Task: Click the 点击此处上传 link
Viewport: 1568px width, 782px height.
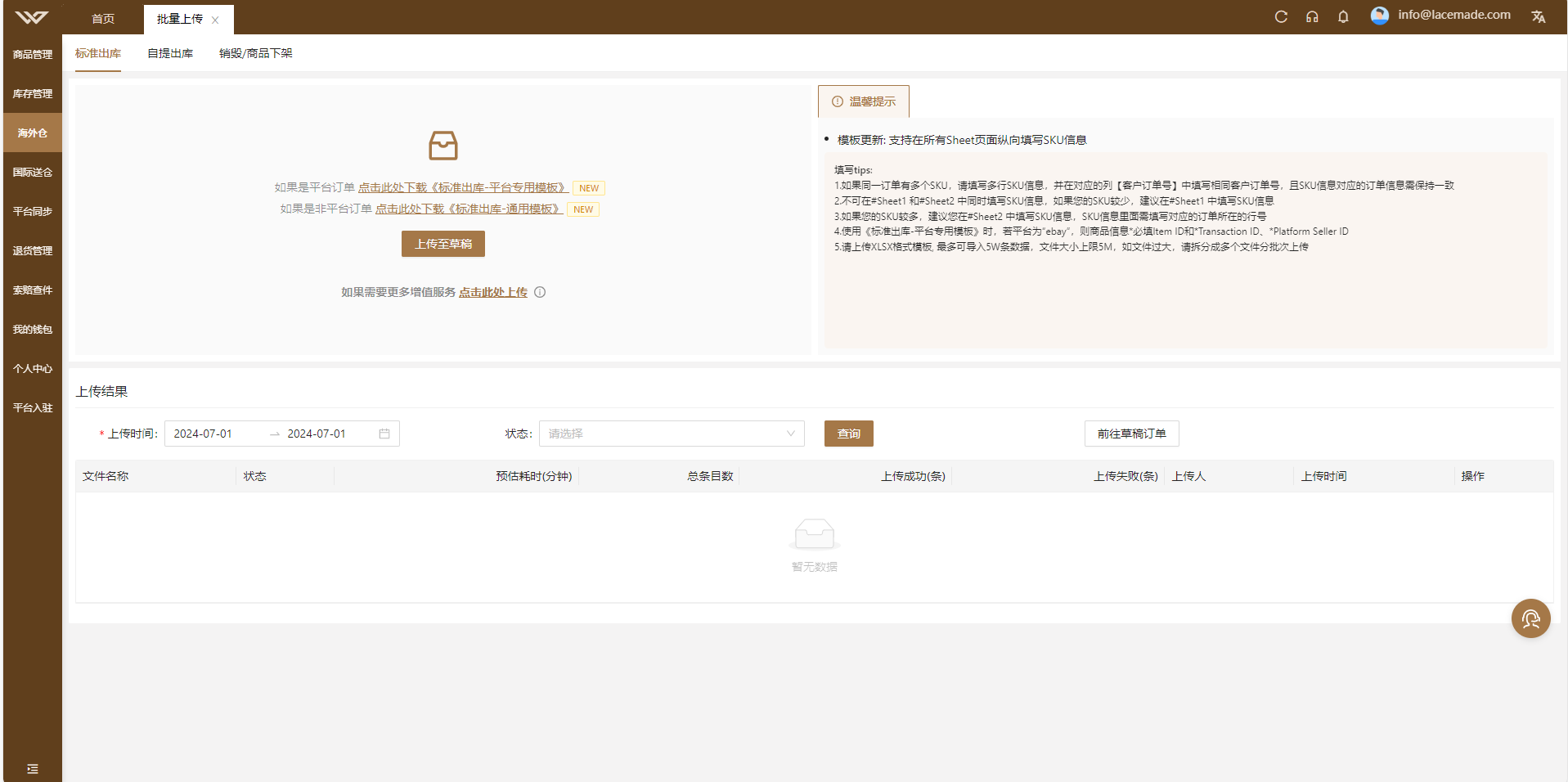Action: (x=493, y=292)
